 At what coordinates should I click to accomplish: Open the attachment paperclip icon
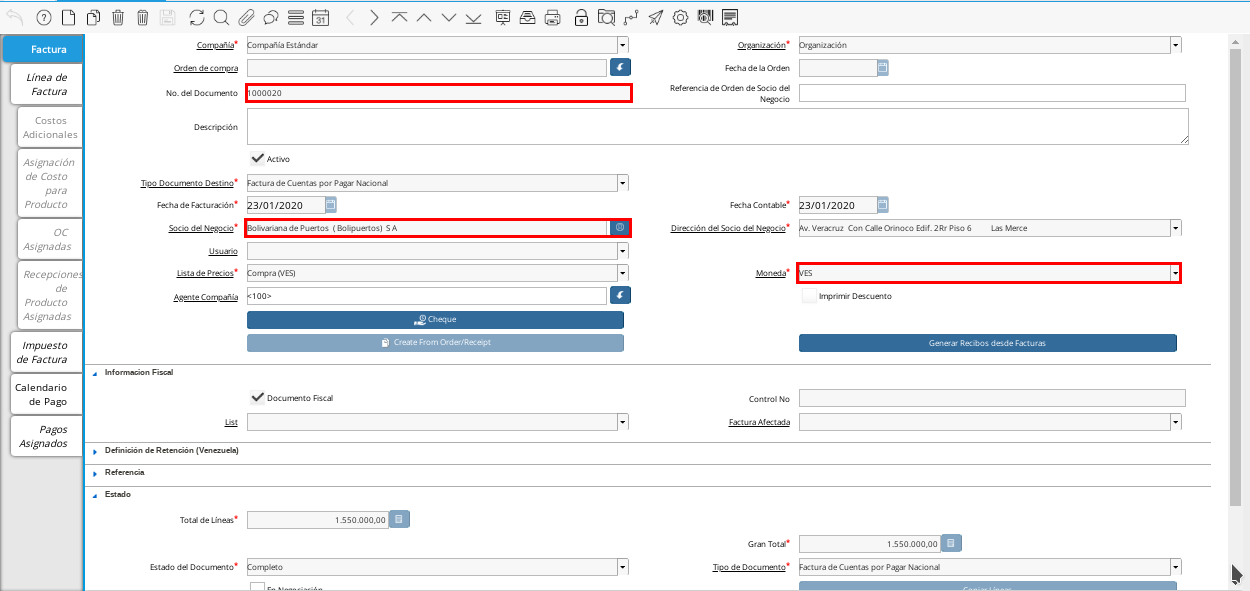click(x=245, y=17)
